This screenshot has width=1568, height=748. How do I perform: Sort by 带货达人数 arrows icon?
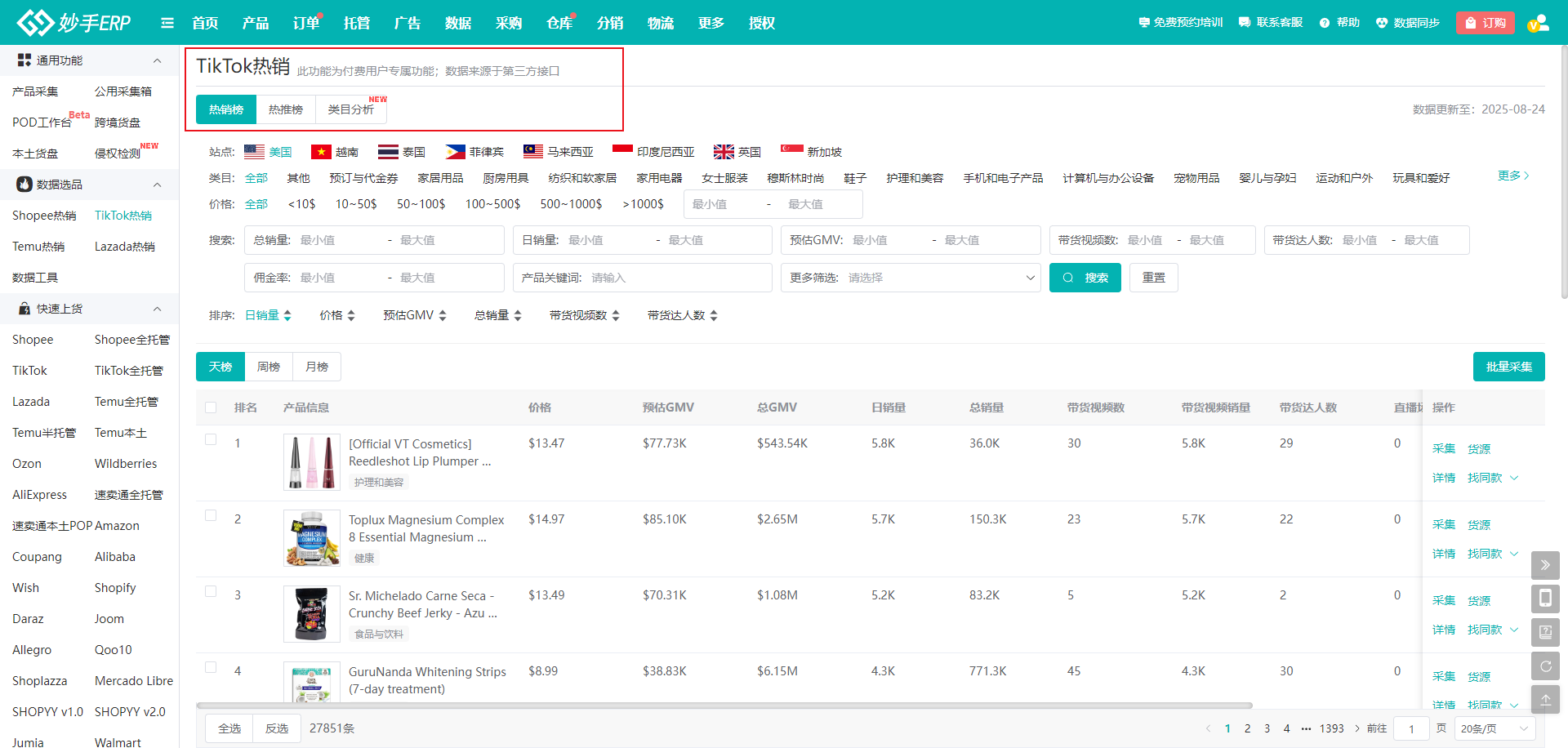coord(714,316)
